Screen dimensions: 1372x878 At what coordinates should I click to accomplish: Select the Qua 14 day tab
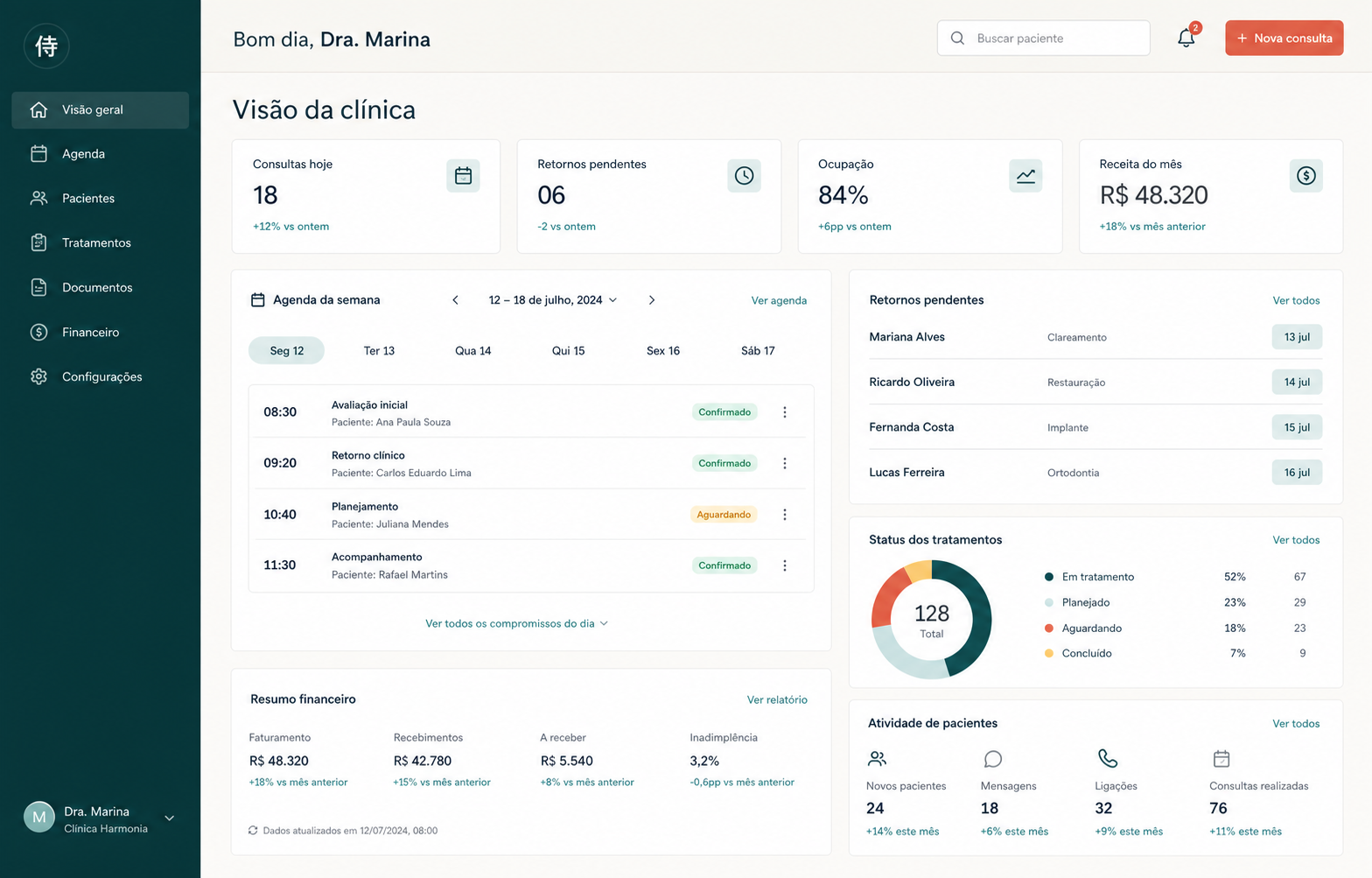[472, 351]
